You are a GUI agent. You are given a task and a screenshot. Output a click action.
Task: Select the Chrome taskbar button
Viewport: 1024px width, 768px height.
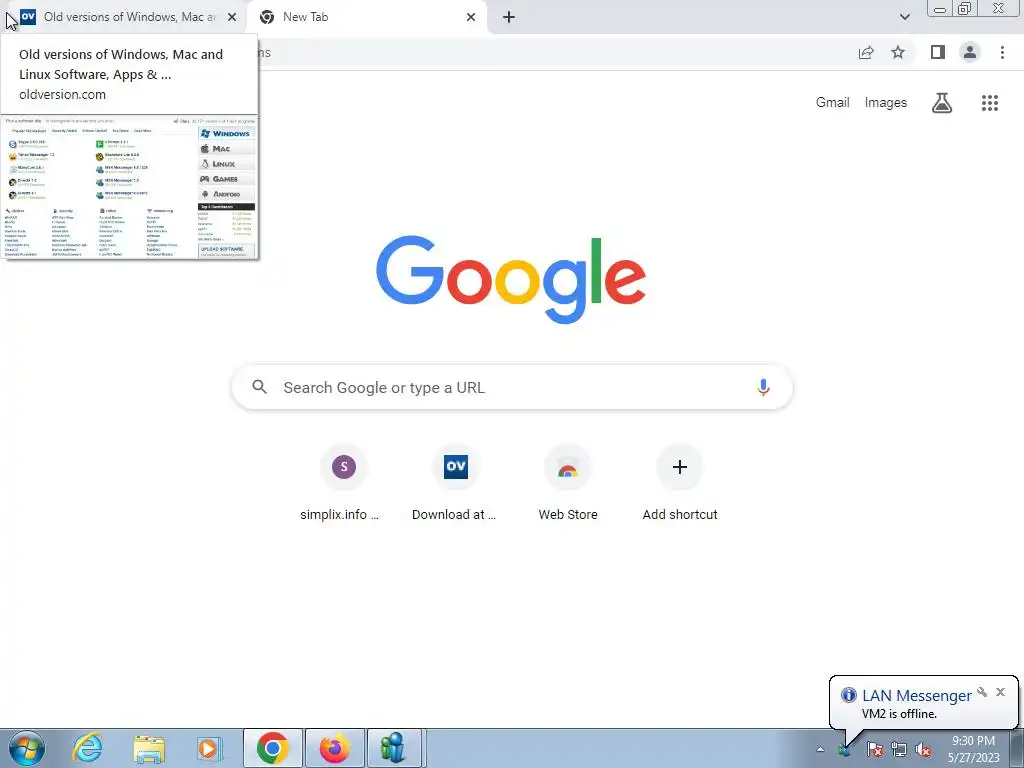(272, 748)
